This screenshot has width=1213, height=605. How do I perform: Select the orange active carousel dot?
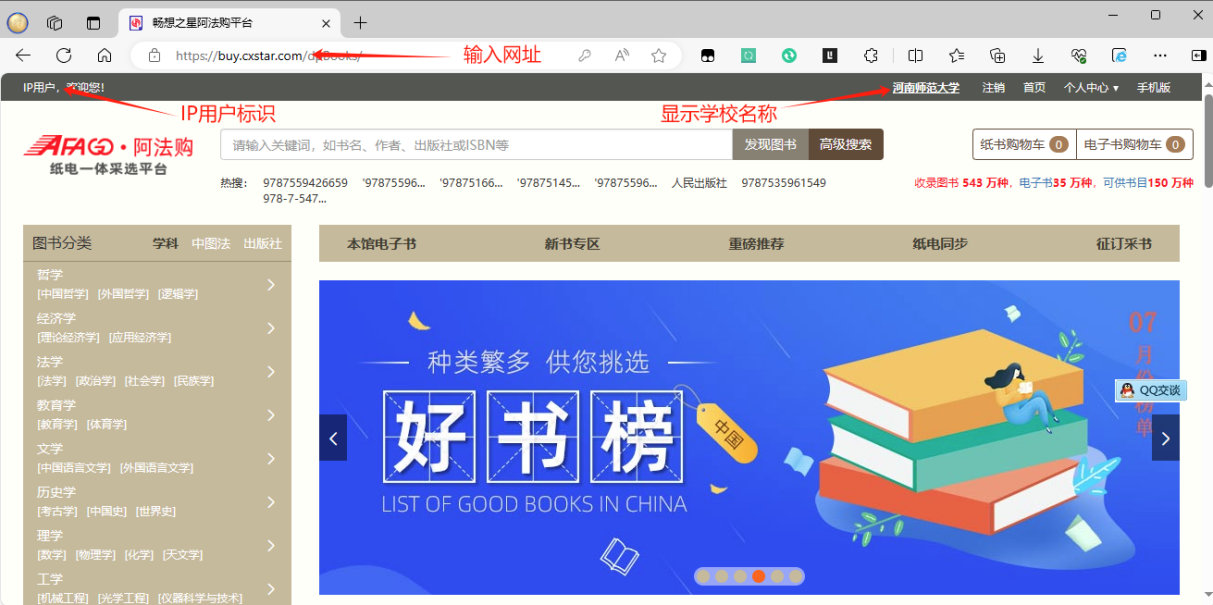759,576
